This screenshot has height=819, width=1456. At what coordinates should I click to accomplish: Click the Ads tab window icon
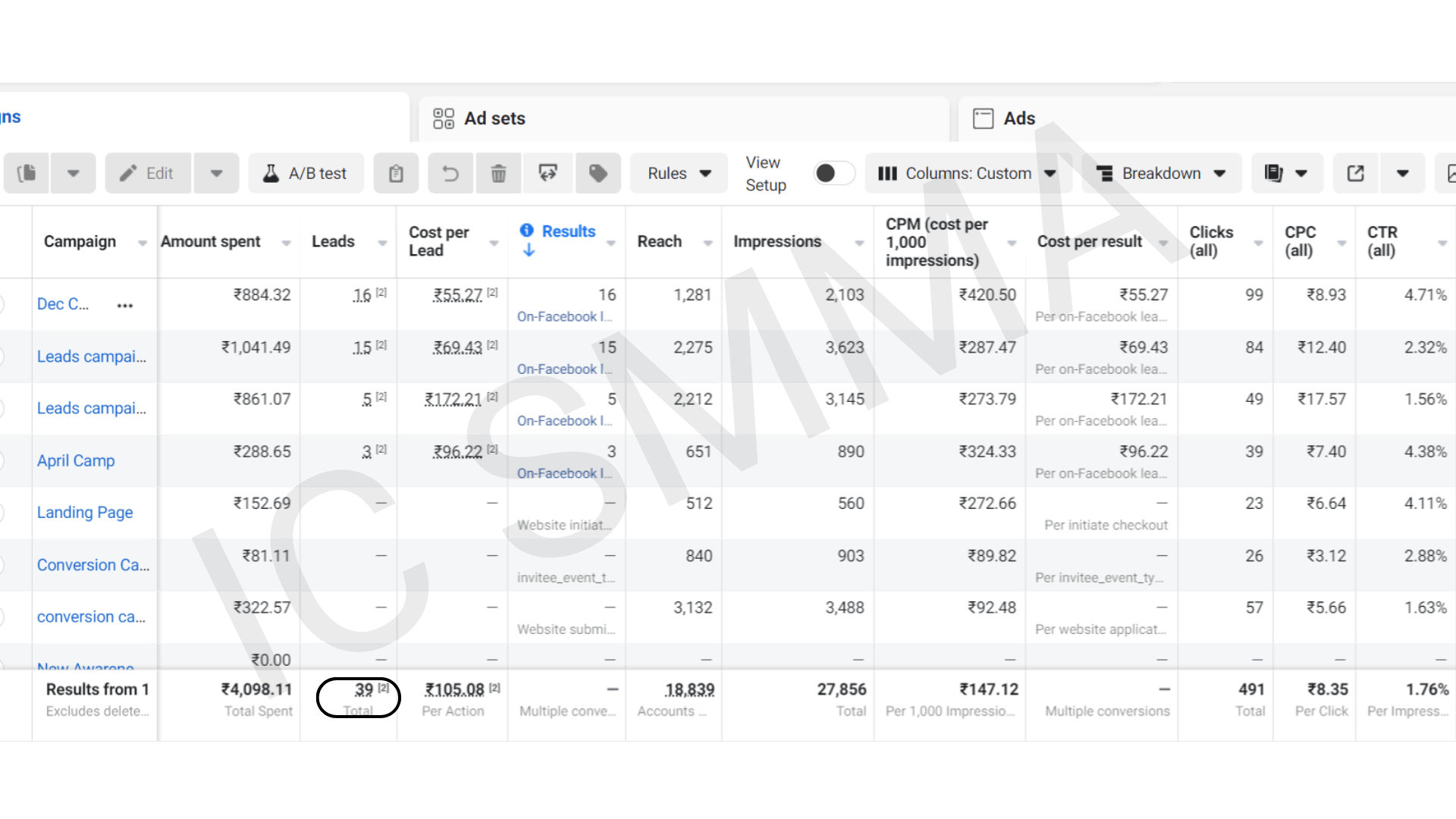pos(984,118)
